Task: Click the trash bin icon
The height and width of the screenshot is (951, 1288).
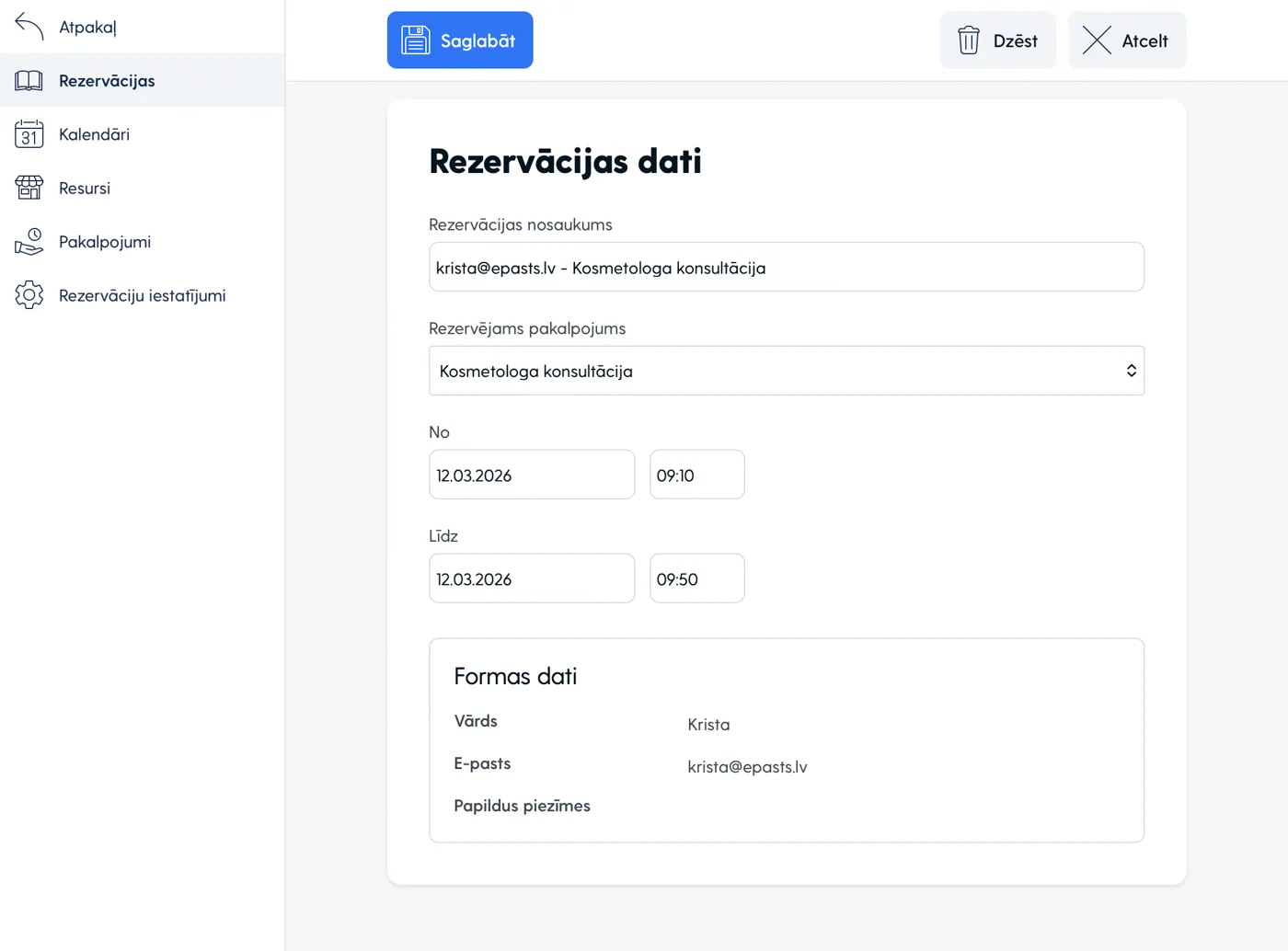Action: 969,40
